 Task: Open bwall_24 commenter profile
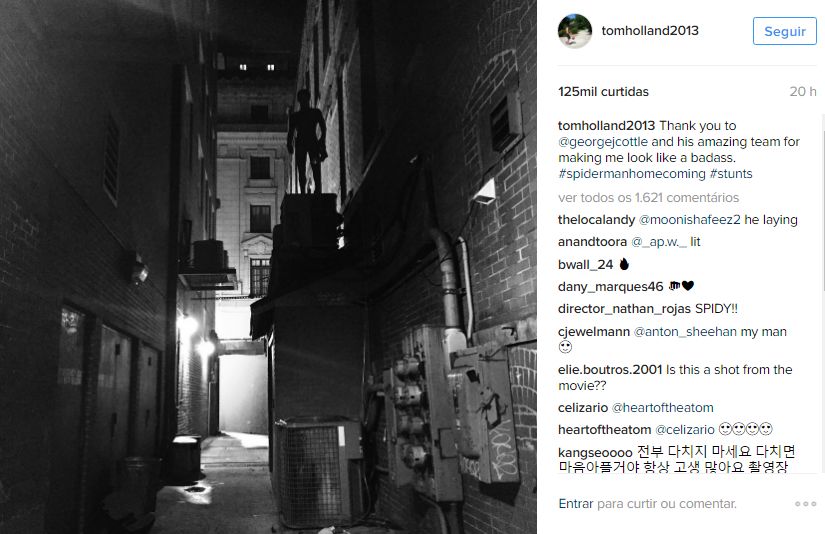coord(586,265)
